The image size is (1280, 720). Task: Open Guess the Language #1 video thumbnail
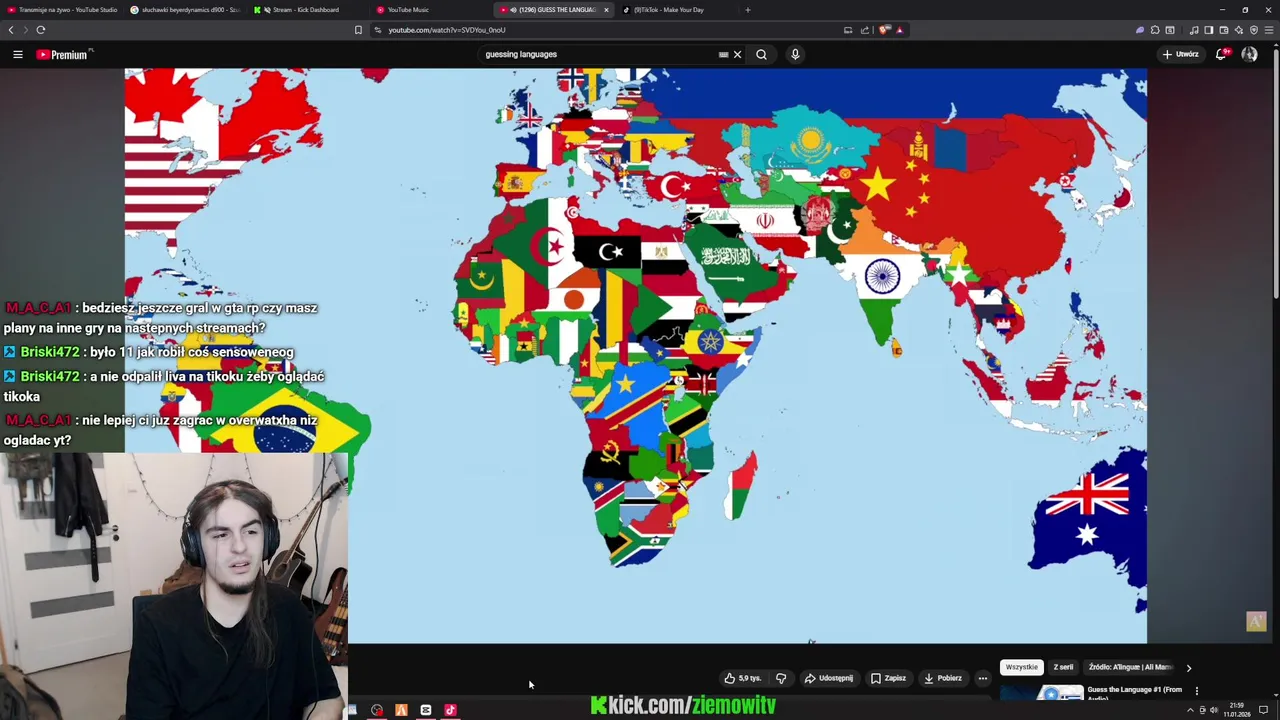(1042, 692)
